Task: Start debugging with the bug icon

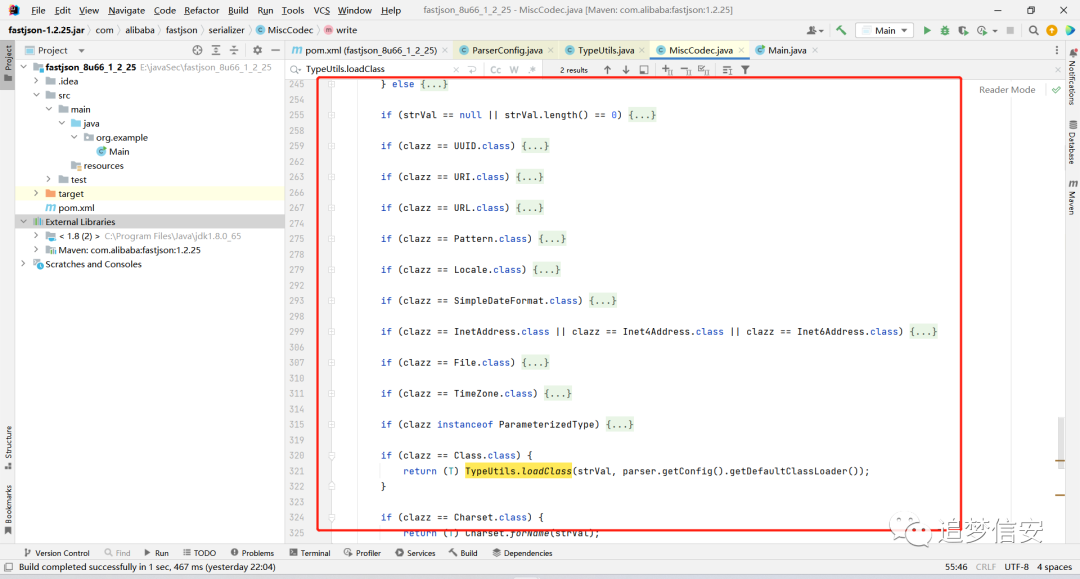Action: click(x=944, y=30)
